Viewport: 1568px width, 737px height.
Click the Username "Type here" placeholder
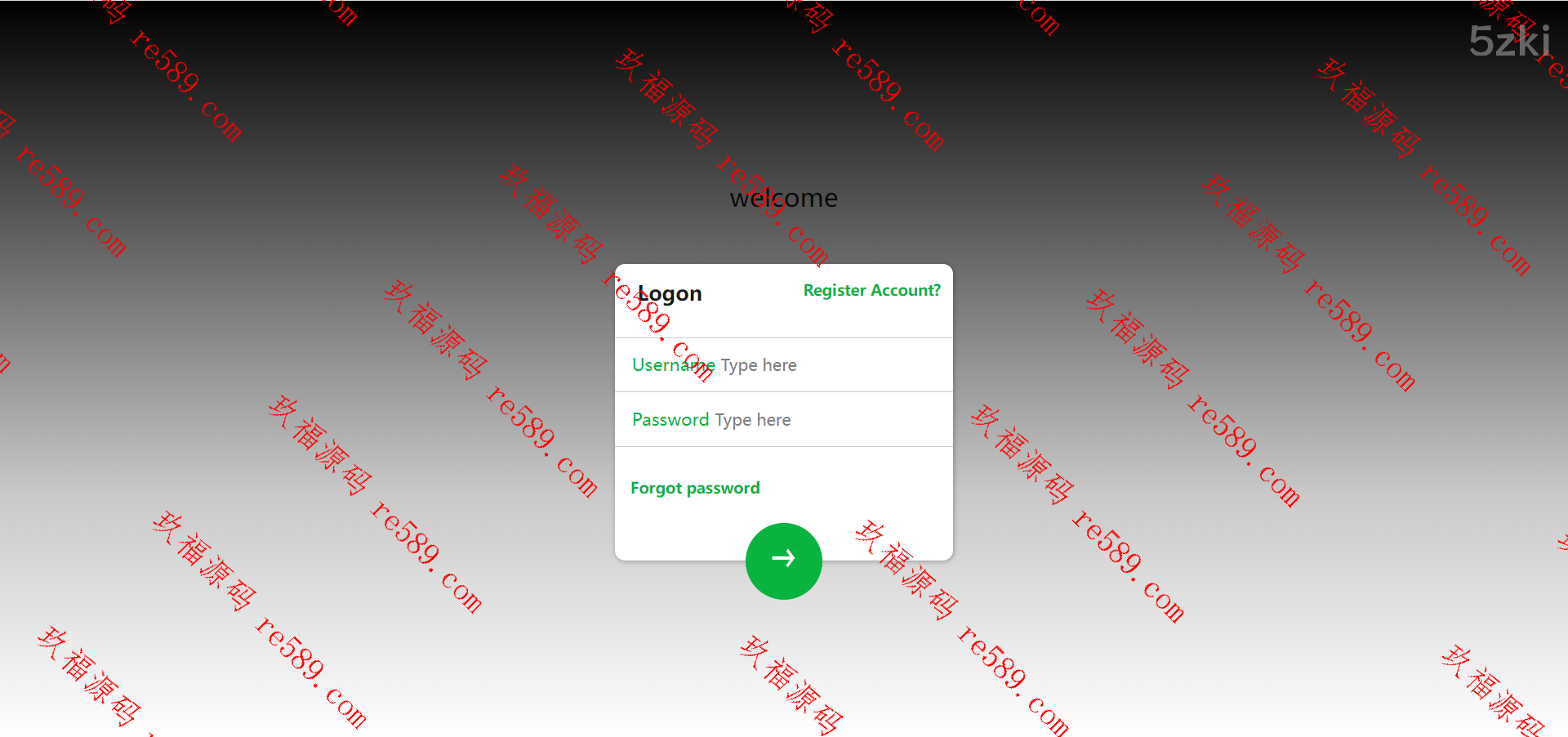tap(759, 365)
